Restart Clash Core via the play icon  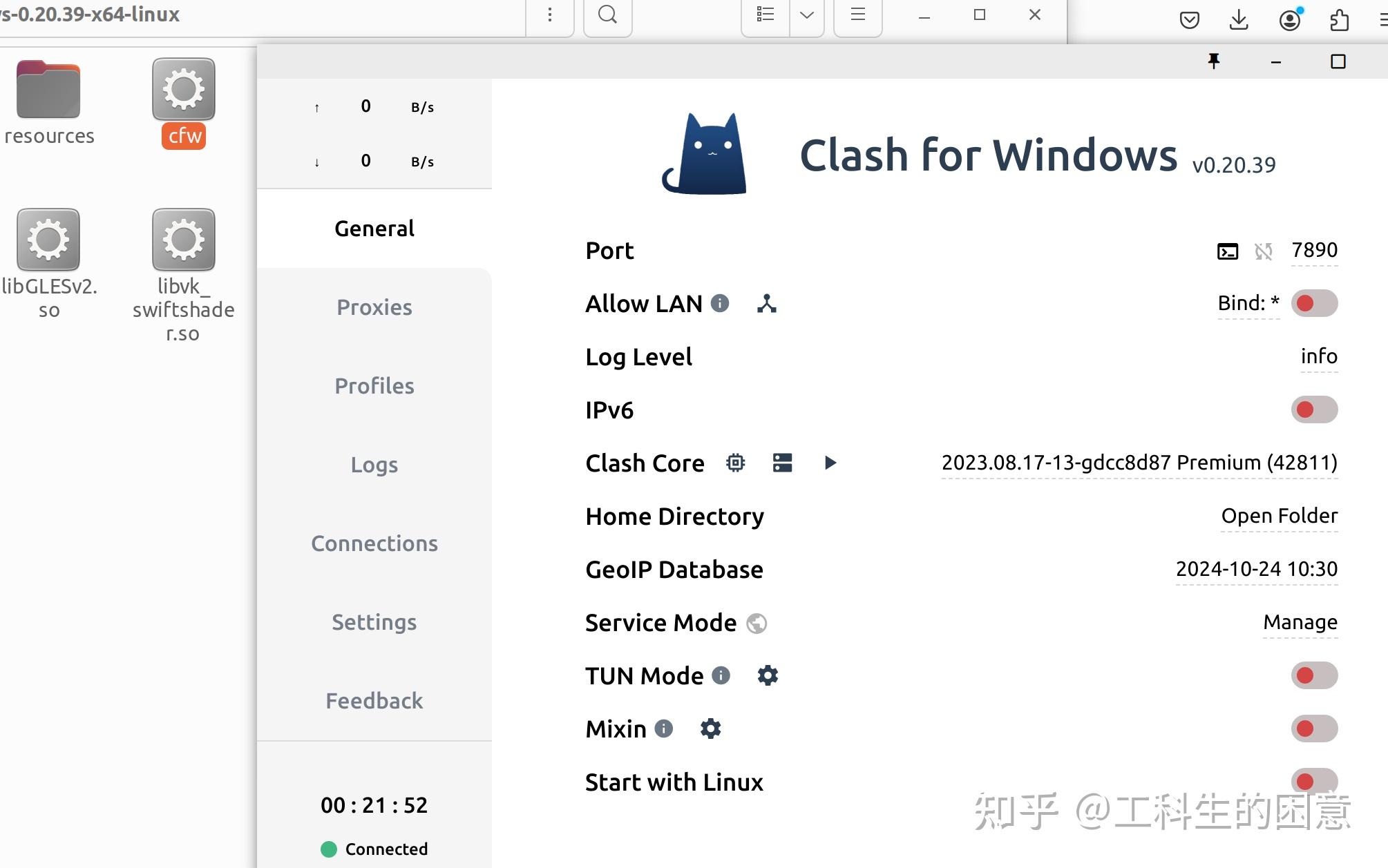pyautogui.click(x=830, y=463)
